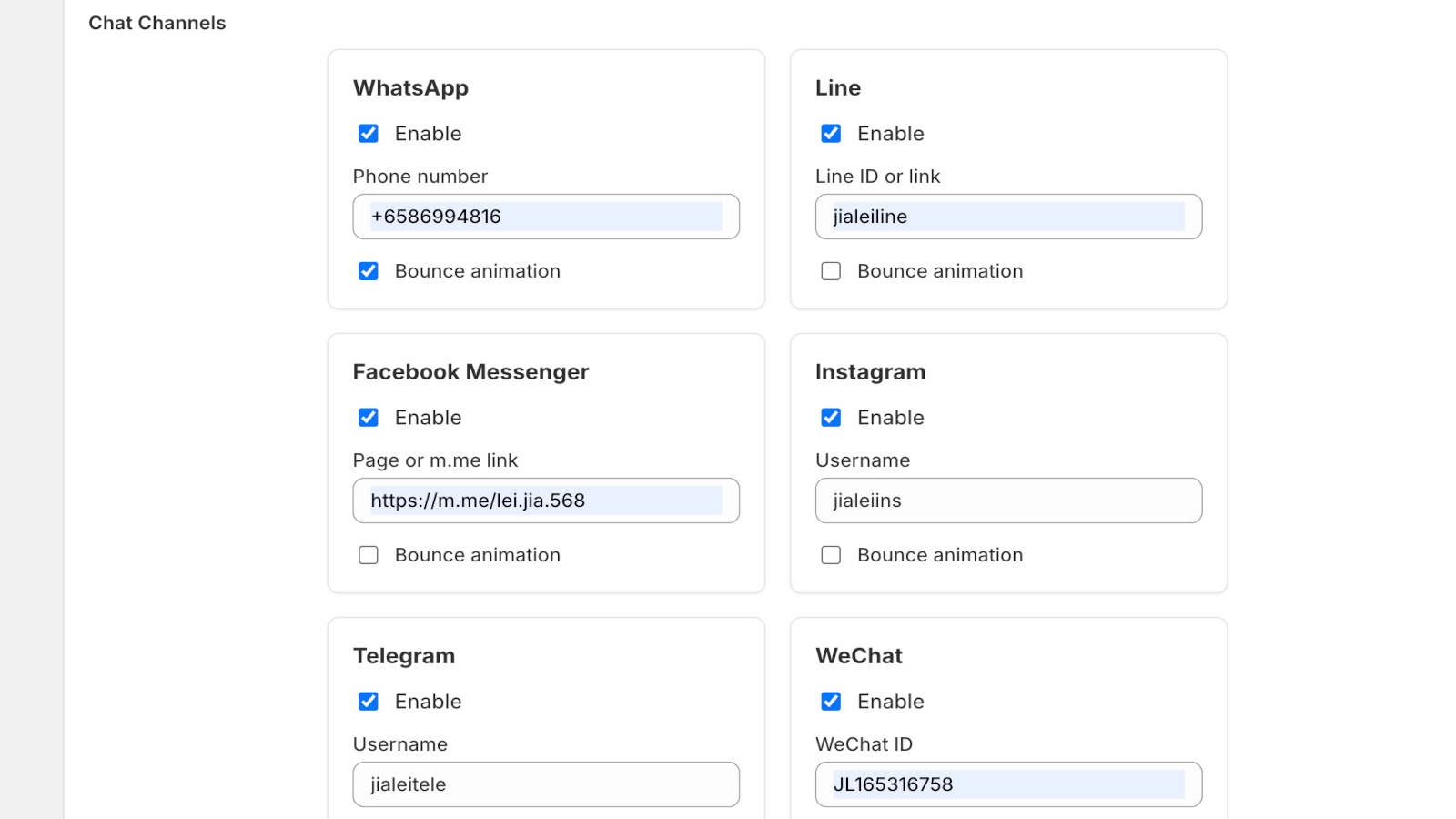Uncheck the WhatsApp Enable checkbox
The width and height of the screenshot is (1456, 819).
click(369, 134)
